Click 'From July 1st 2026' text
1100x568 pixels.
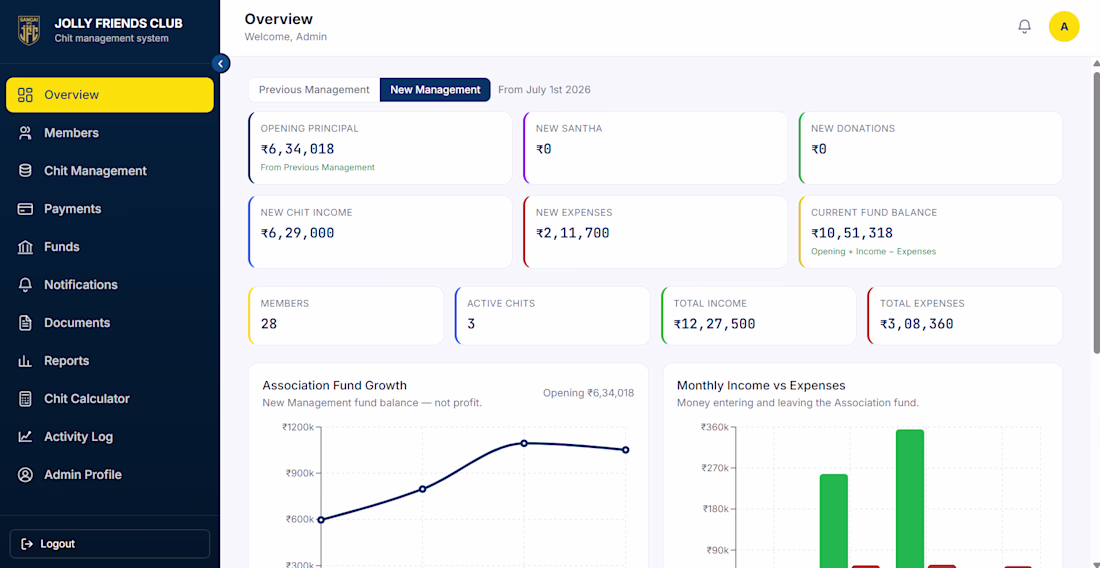pyautogui.click(x=544, y=90)
